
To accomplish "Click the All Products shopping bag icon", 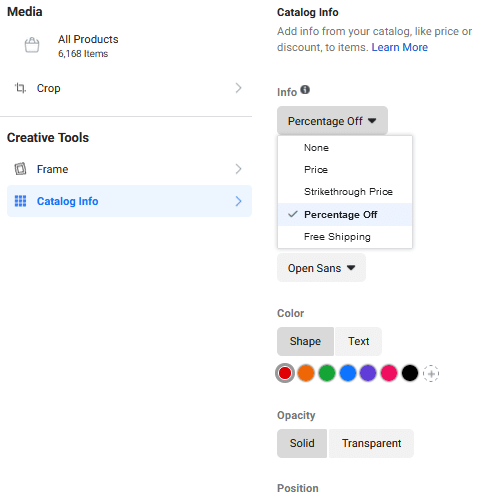I will click(32, 45).
